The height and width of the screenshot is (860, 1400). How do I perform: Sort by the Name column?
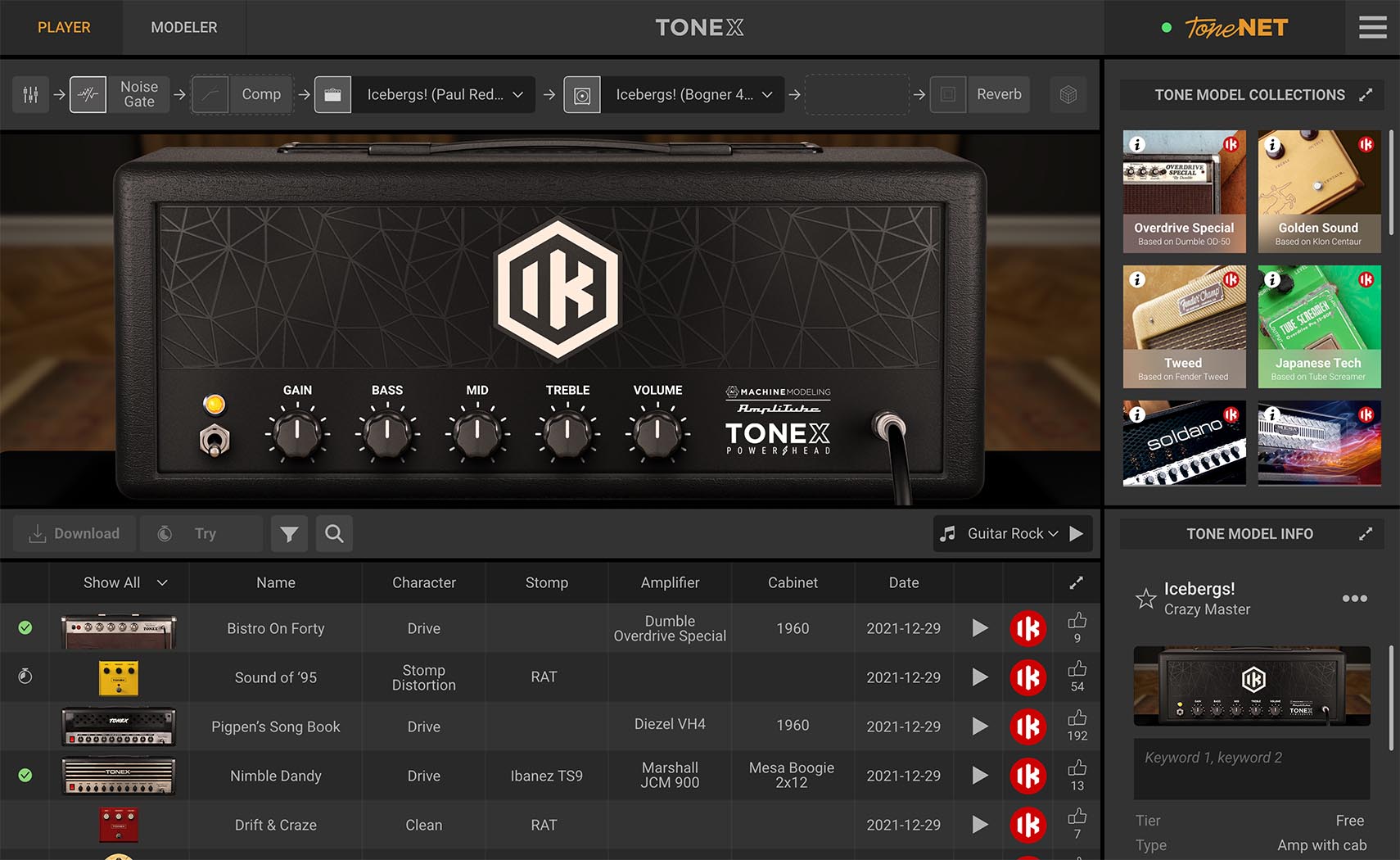click(276, 583)
